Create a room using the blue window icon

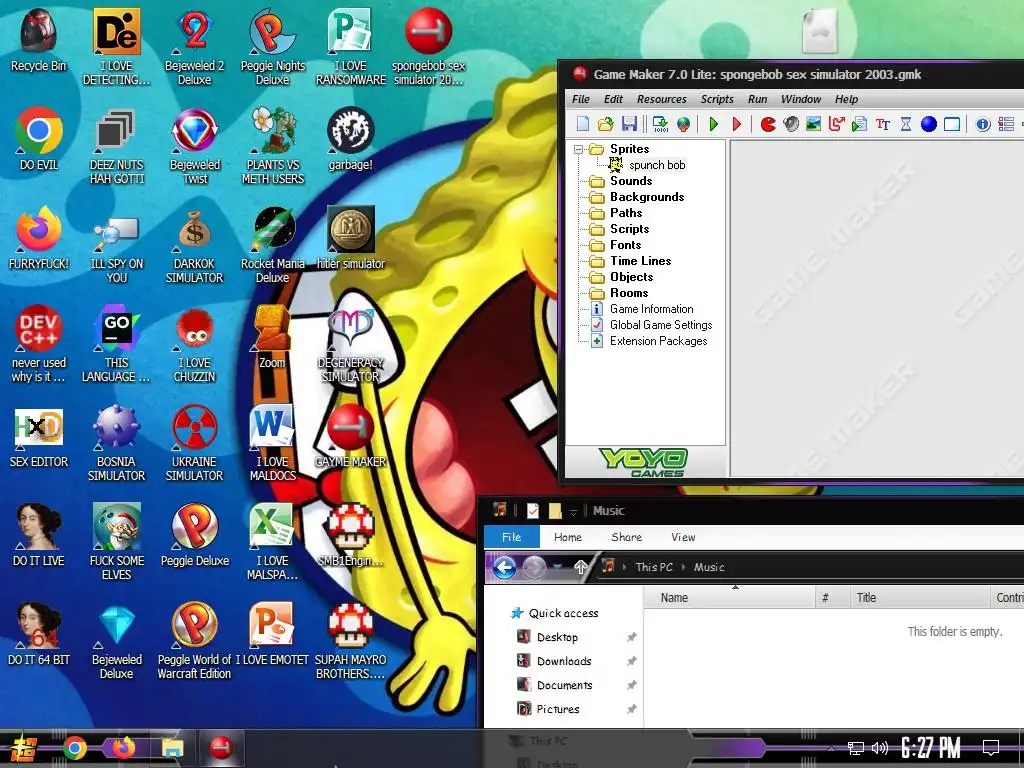pos(952,123)
